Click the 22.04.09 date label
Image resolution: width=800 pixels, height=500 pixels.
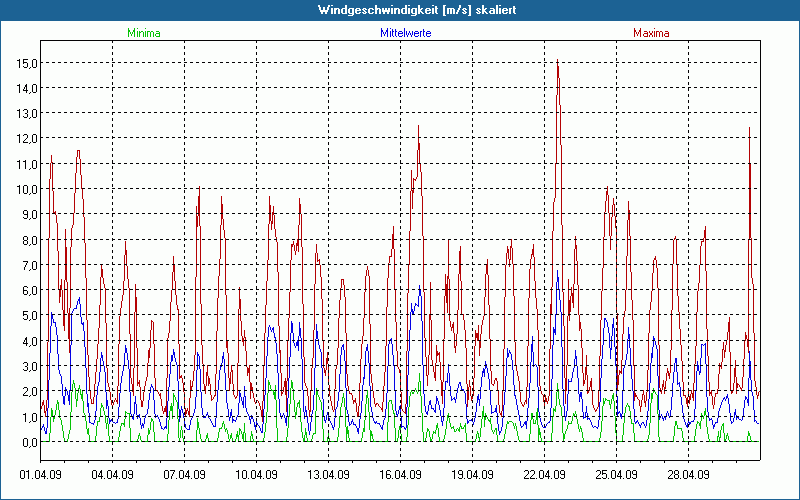pos(544,475)
